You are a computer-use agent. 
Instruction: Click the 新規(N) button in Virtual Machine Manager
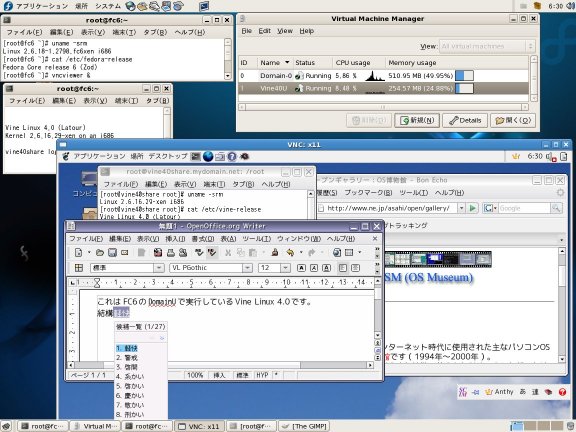(x=417, y=120)
